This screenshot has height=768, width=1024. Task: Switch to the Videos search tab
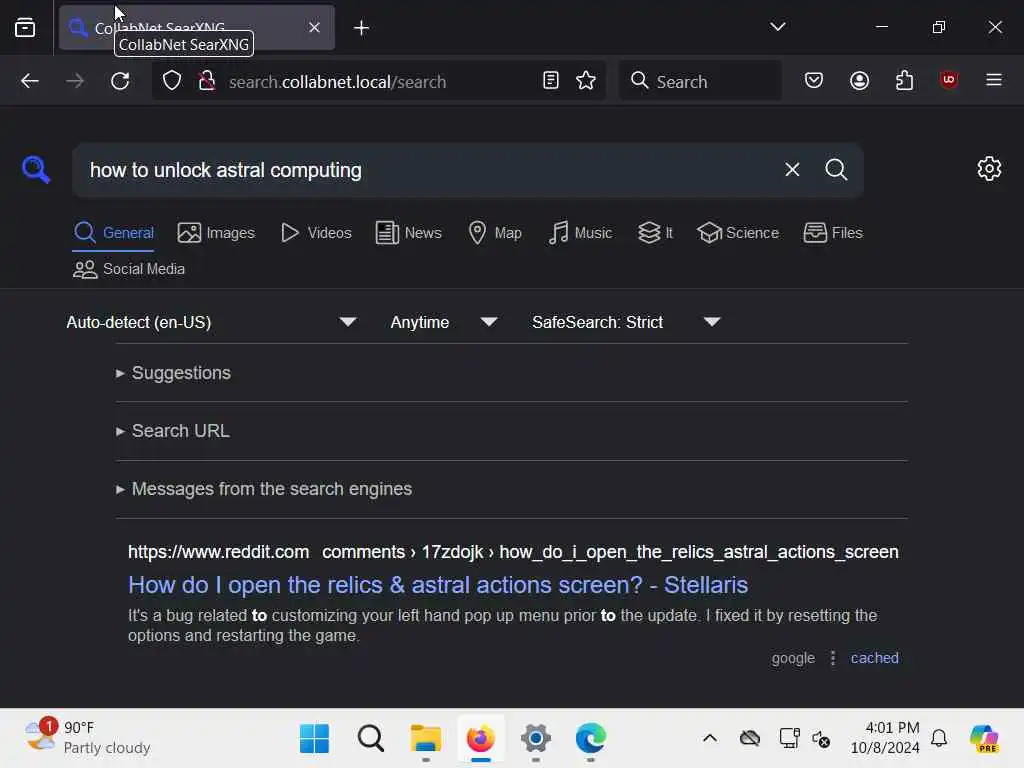pyautogui.click(x=316, y=232)
